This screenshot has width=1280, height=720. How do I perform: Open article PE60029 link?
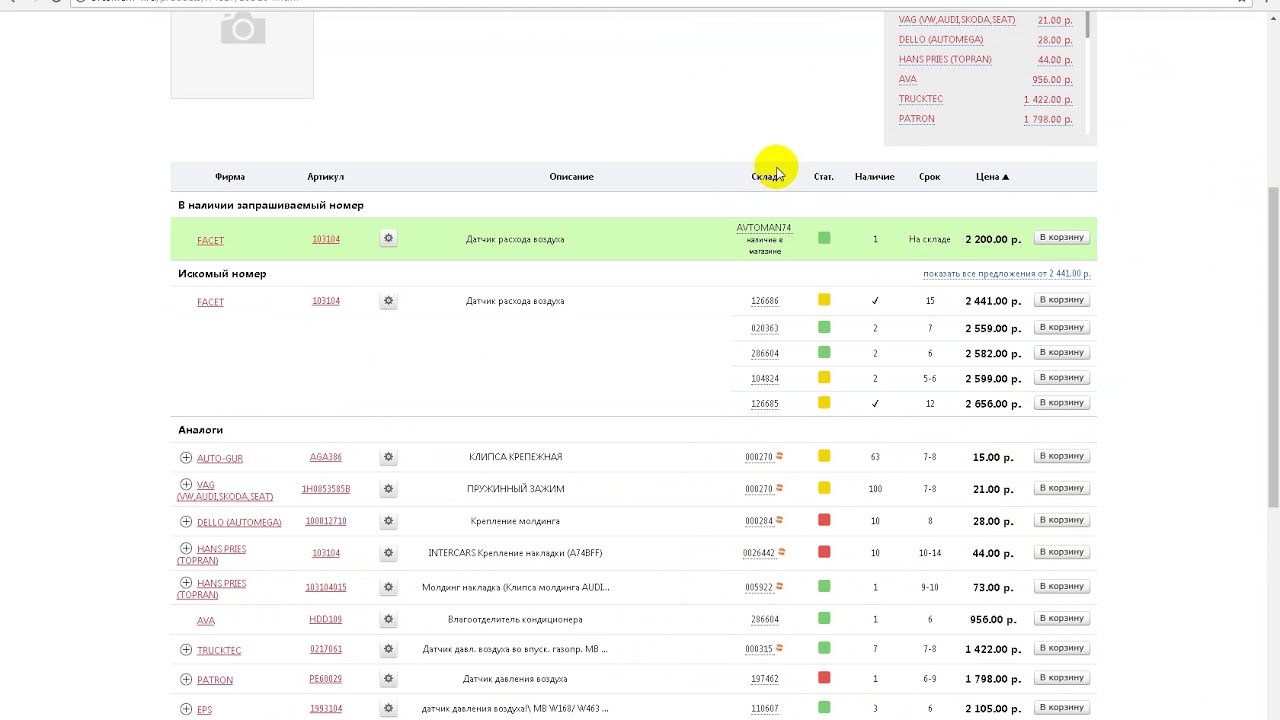click(x=326, y=679)
